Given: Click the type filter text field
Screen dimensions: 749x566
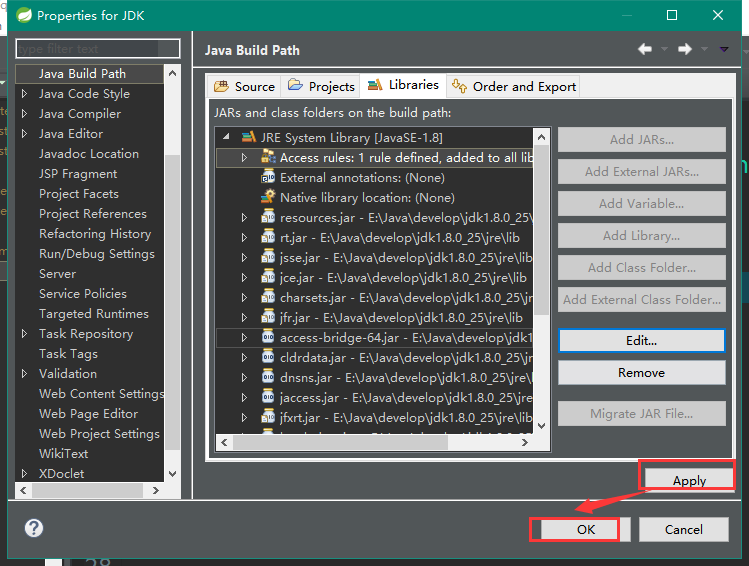Looking at the screenshot, I should [97, 49].
